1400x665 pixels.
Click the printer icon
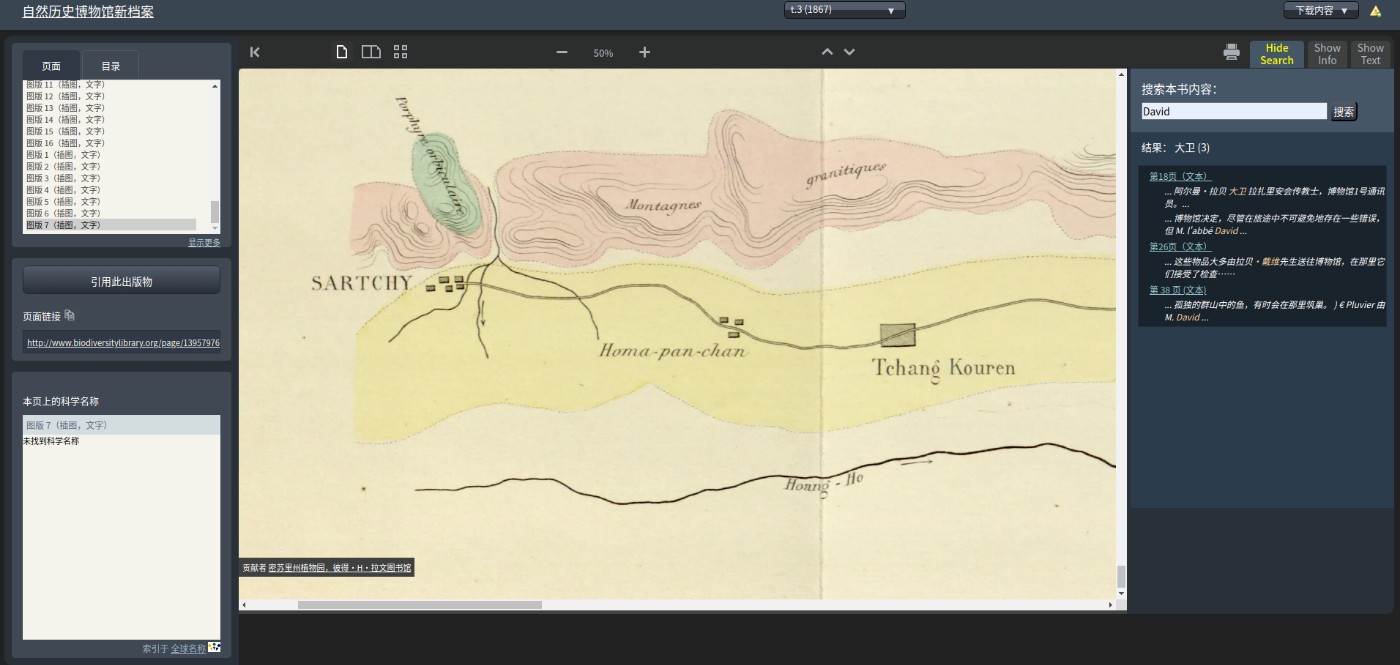click(1232, 52)
